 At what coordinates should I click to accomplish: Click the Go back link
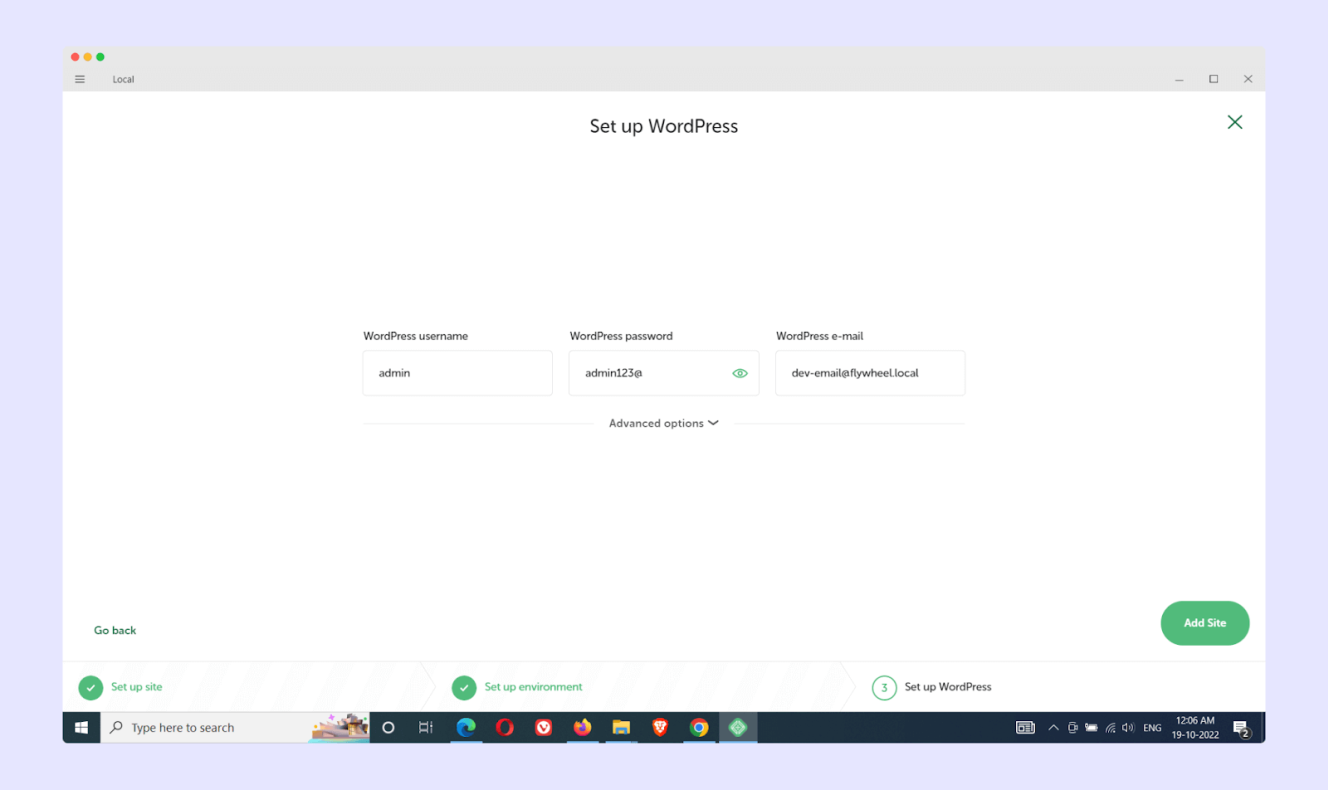point(115,630)
